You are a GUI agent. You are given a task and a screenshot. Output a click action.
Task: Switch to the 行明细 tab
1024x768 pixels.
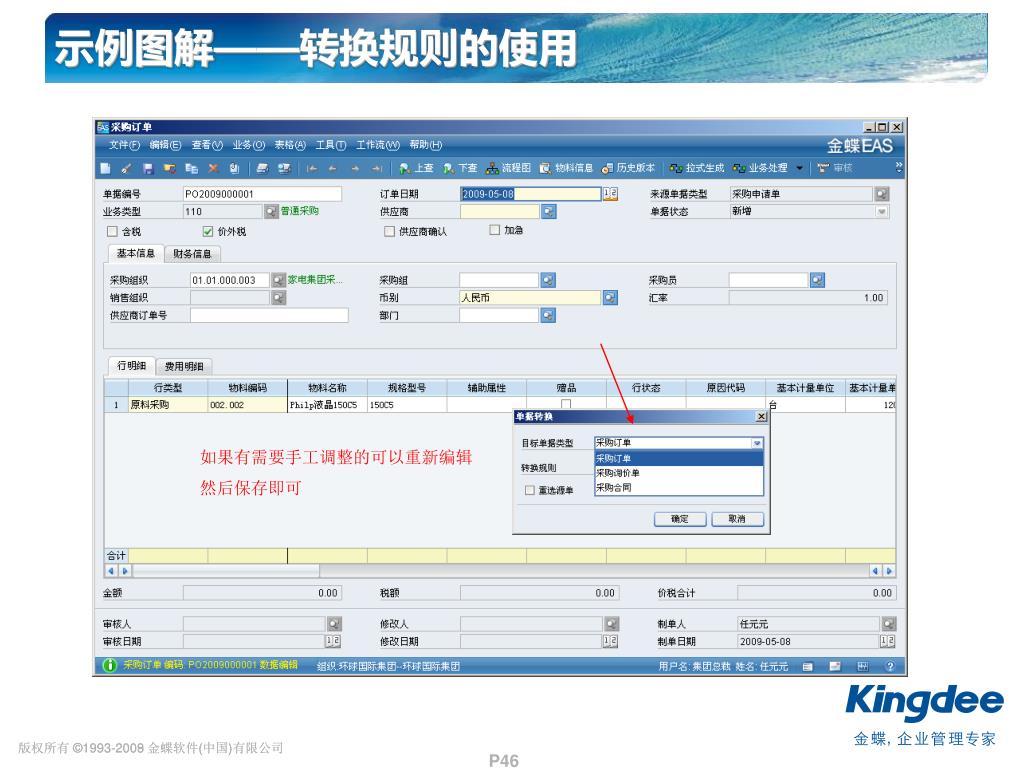click(132, 366)
